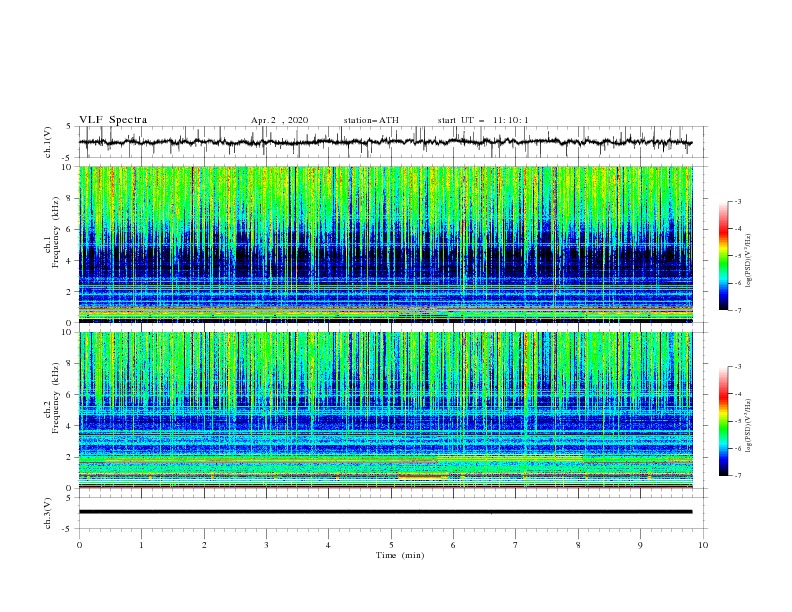Click the "8" tick on the time axis

[x=578, y=545]
